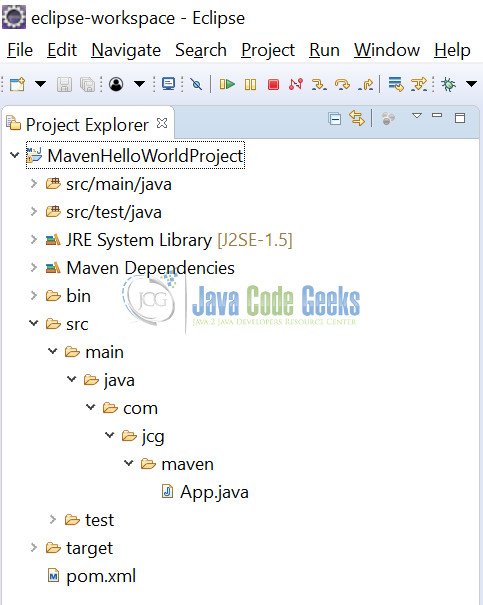483x605 pixels.
Task: Click the green Debug bug icon
Action: click(x=449, y=84)
